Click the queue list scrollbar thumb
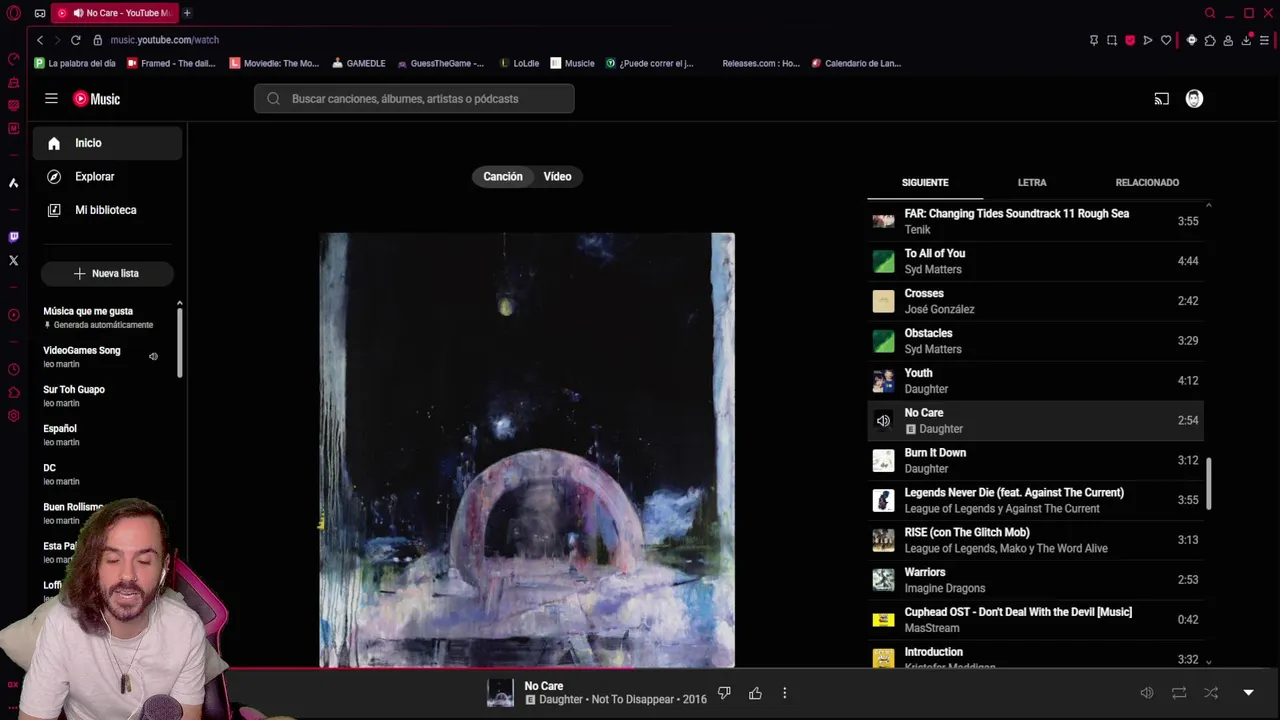Screen dimensions: 1280x720 pyautogui.click(x=1208, y=484)
